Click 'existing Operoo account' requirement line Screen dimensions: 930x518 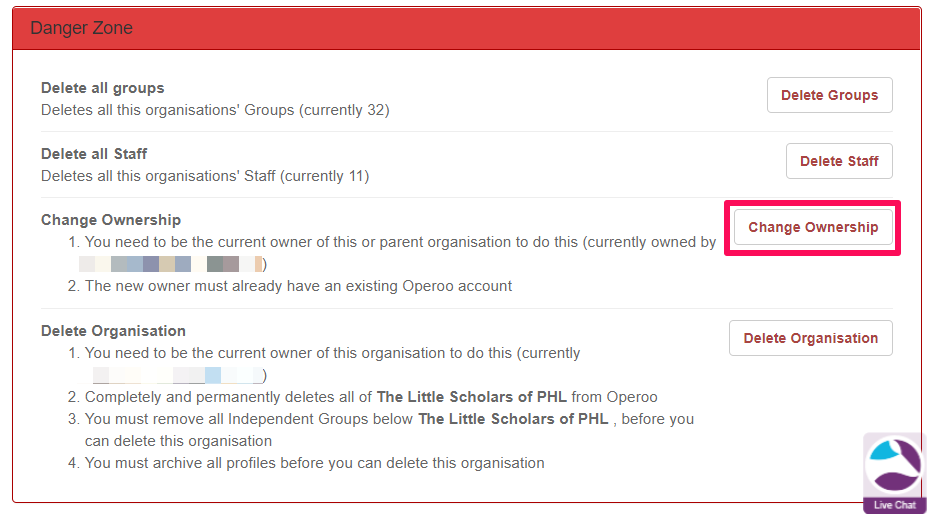(298, 286)
